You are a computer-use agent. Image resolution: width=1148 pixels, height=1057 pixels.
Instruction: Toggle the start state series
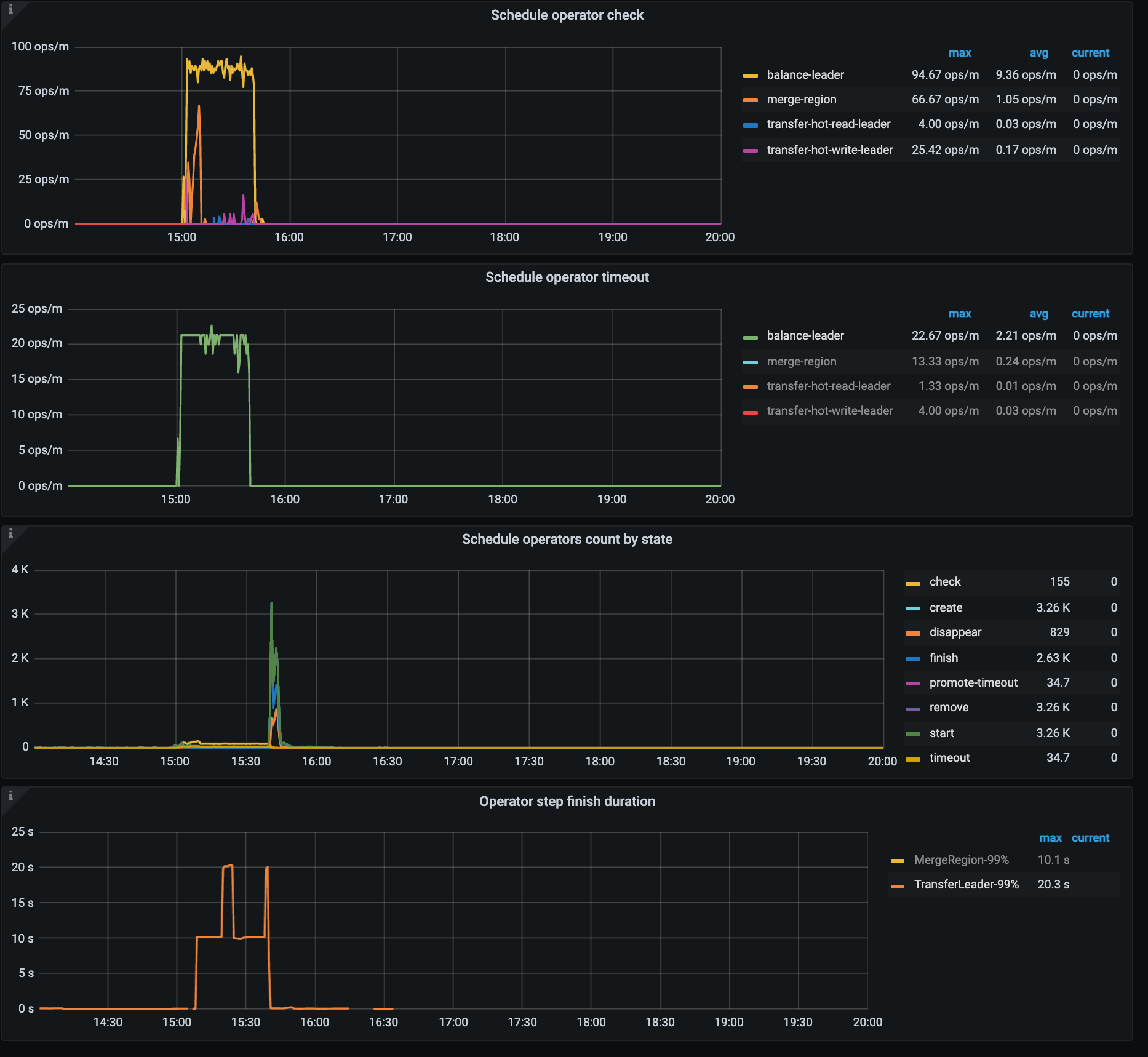pyautogui.click(x=942, y=733)
